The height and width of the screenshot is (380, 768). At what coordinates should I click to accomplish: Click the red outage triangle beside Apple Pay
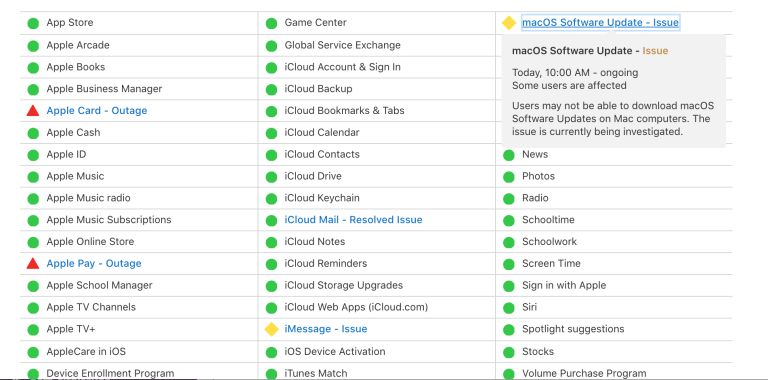33,263
